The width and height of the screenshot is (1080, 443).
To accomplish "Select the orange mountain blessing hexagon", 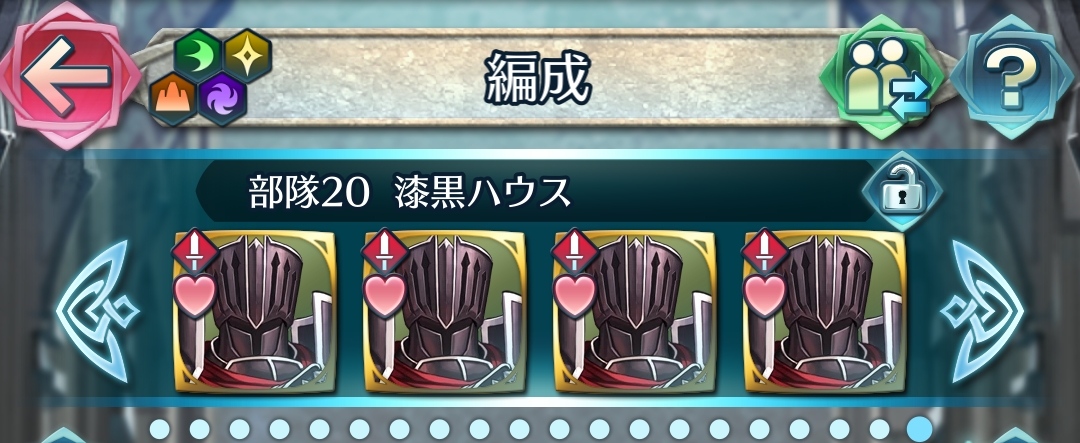I will (x=172, y=100).
